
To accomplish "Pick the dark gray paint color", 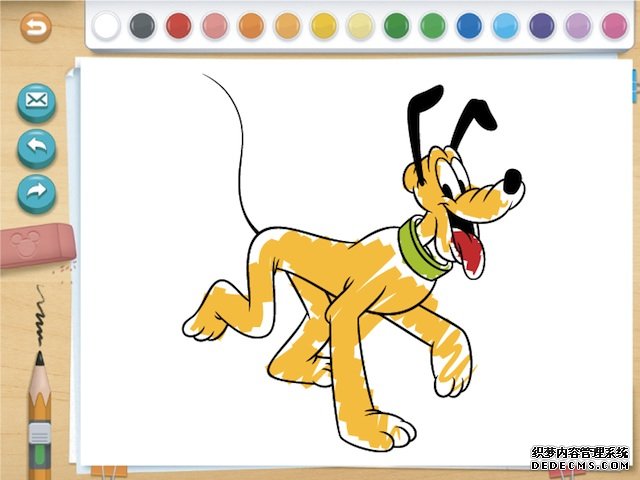I will tap(142, 26).
